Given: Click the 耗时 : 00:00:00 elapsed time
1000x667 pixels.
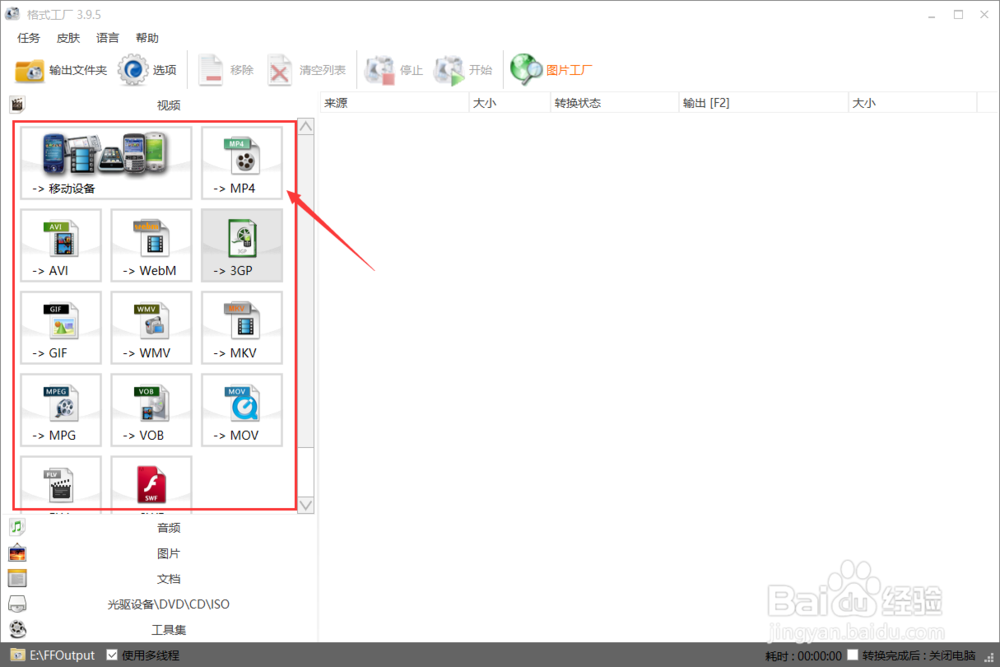Looking at the screenshot, I should [x=803, y=656].
